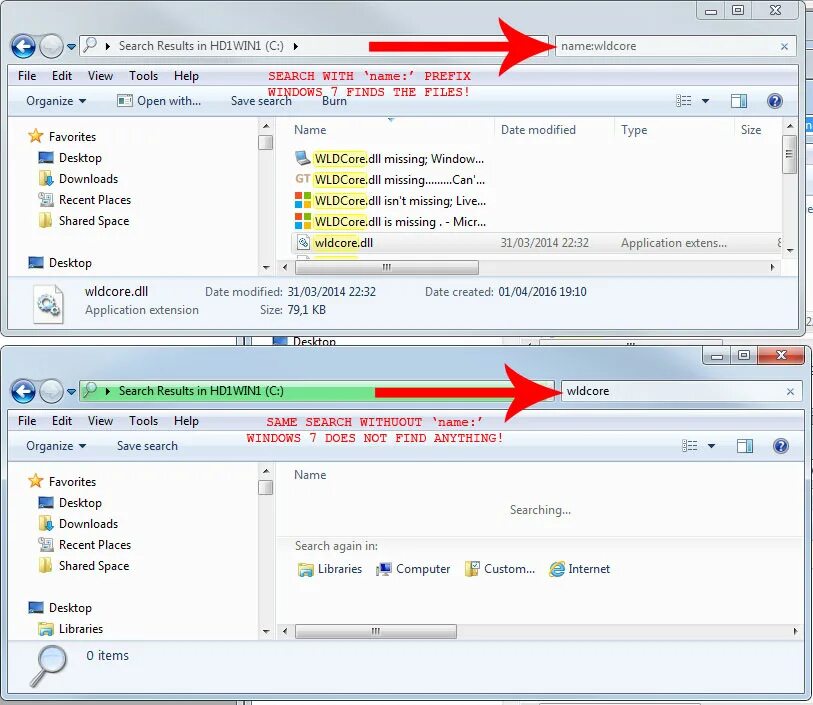The image size is (813, 705).
Task: Click Save search in top window
Action: 261,101
